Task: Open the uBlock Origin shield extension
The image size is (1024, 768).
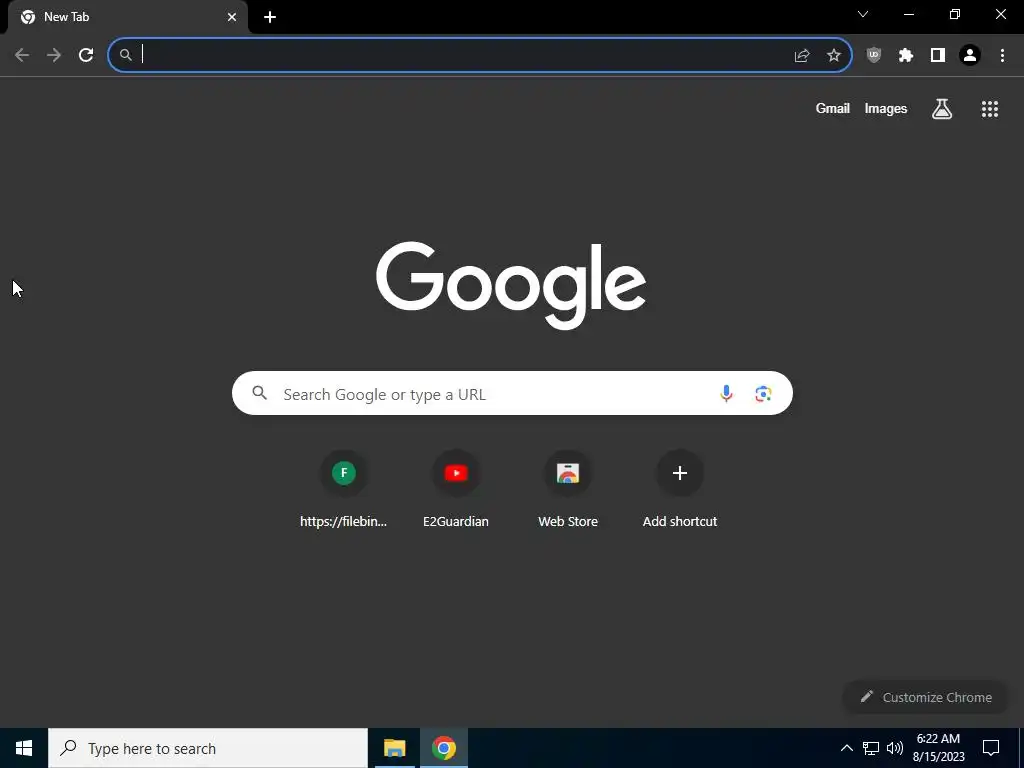Action: [874, 56]
